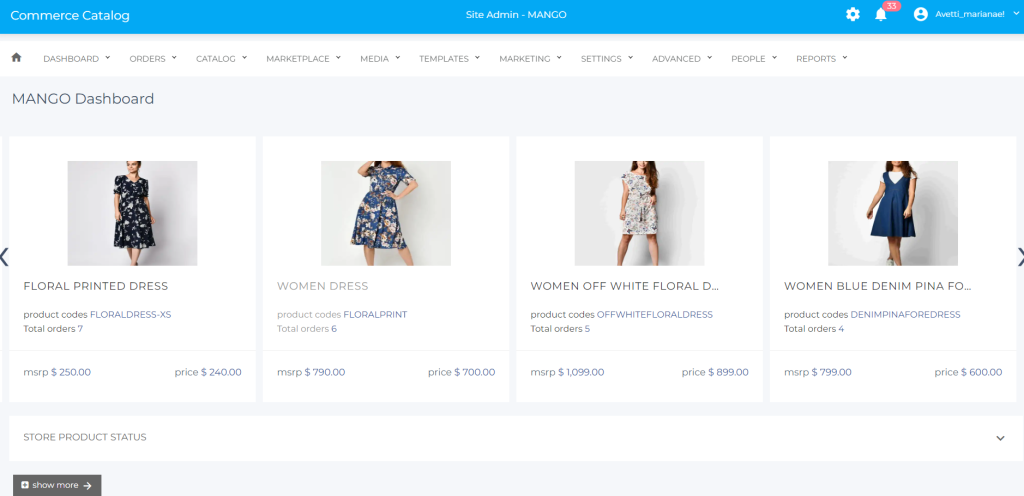This screenshot has height=496, width=1024.
Task: Click msrp value $ 799.00
Action: click(831, 372)
